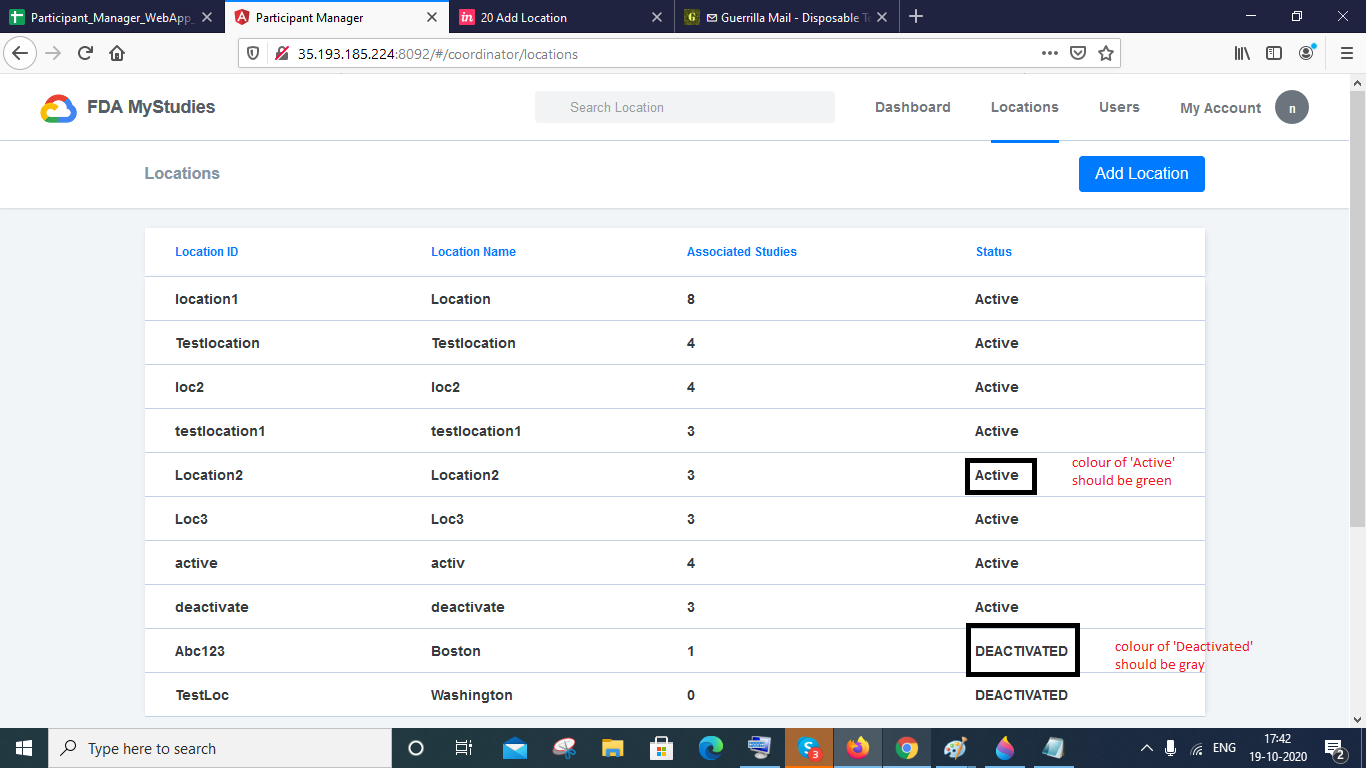Click the FDA MyStudies logo
1366x768 pixels.
[x=127, y=107]
